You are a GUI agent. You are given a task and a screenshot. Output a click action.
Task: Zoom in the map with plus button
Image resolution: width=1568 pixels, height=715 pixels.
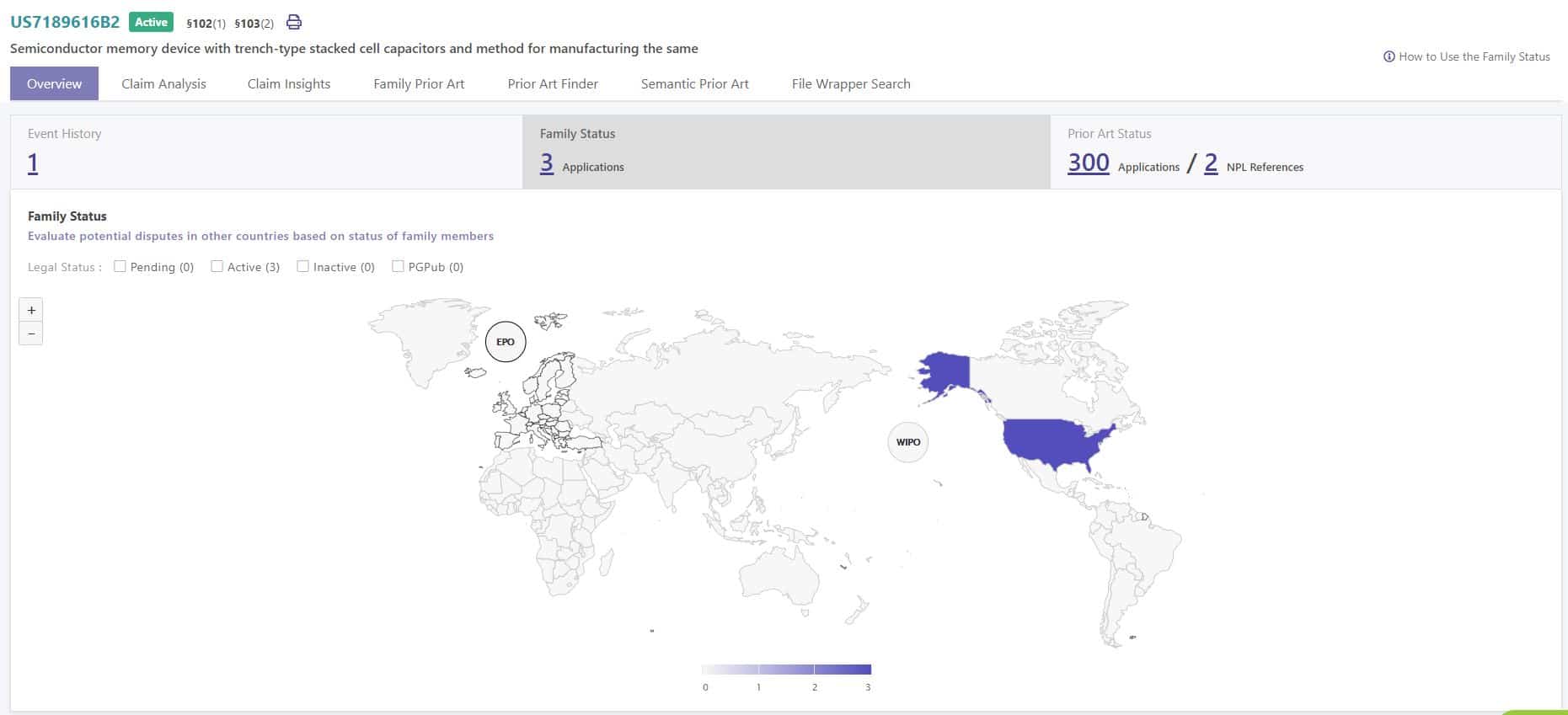pyautogui.click(x=31, y=310)
